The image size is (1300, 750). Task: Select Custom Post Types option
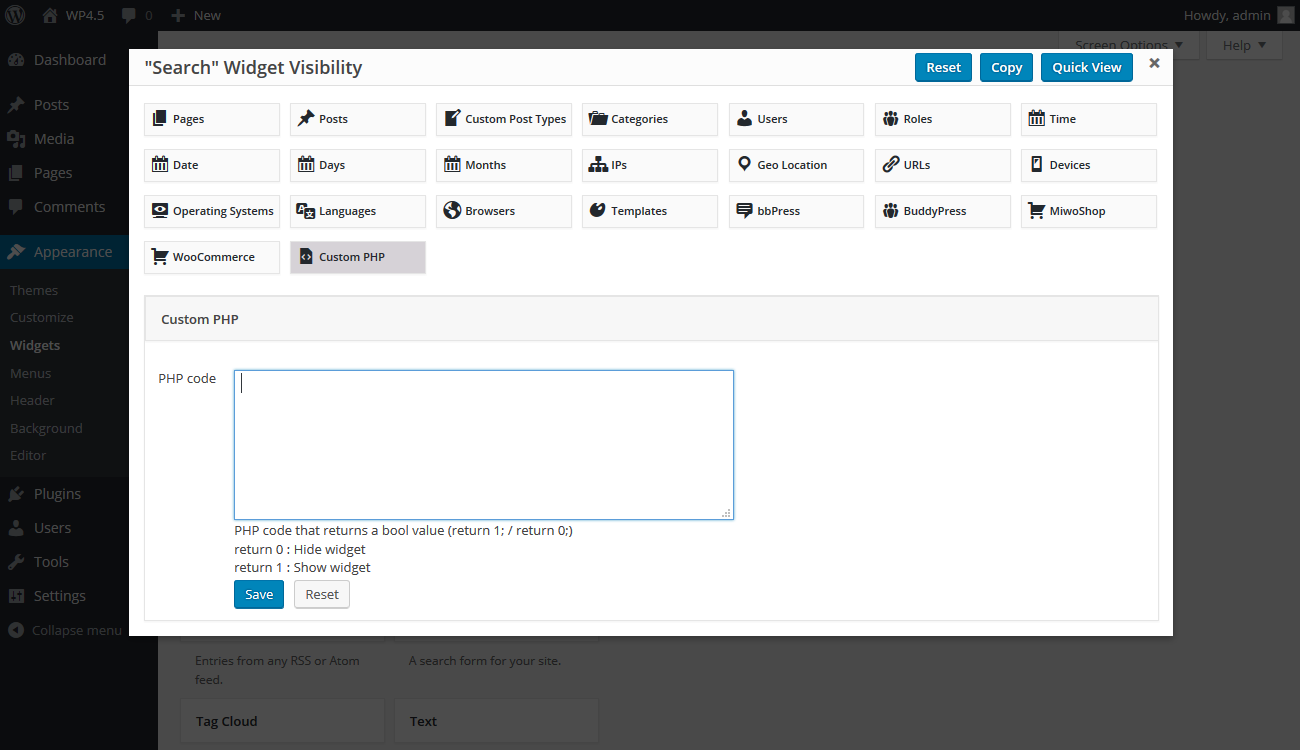coord(504,119)
